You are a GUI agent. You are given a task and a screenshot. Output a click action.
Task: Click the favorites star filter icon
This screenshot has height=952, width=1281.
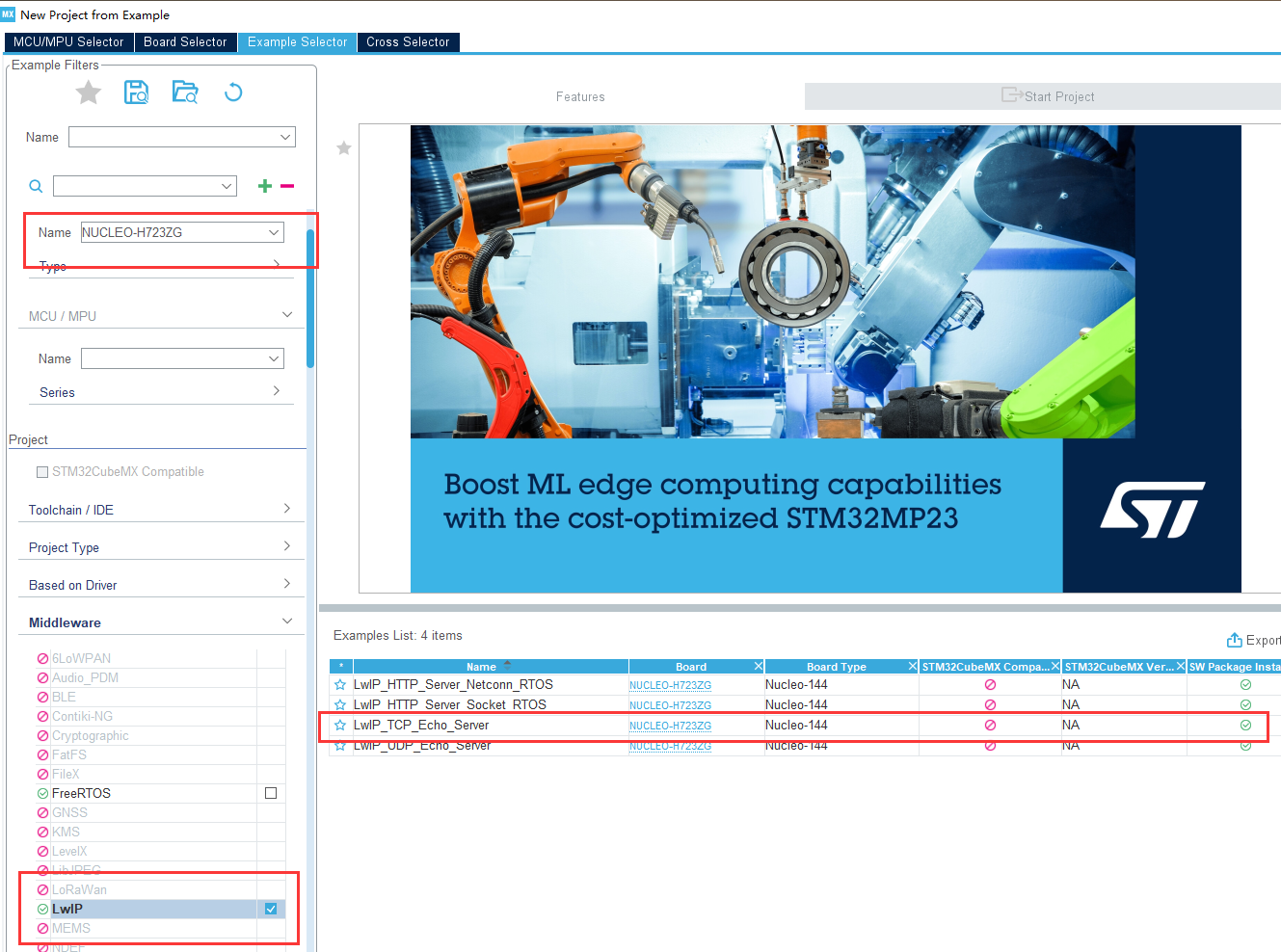[89, 93]
